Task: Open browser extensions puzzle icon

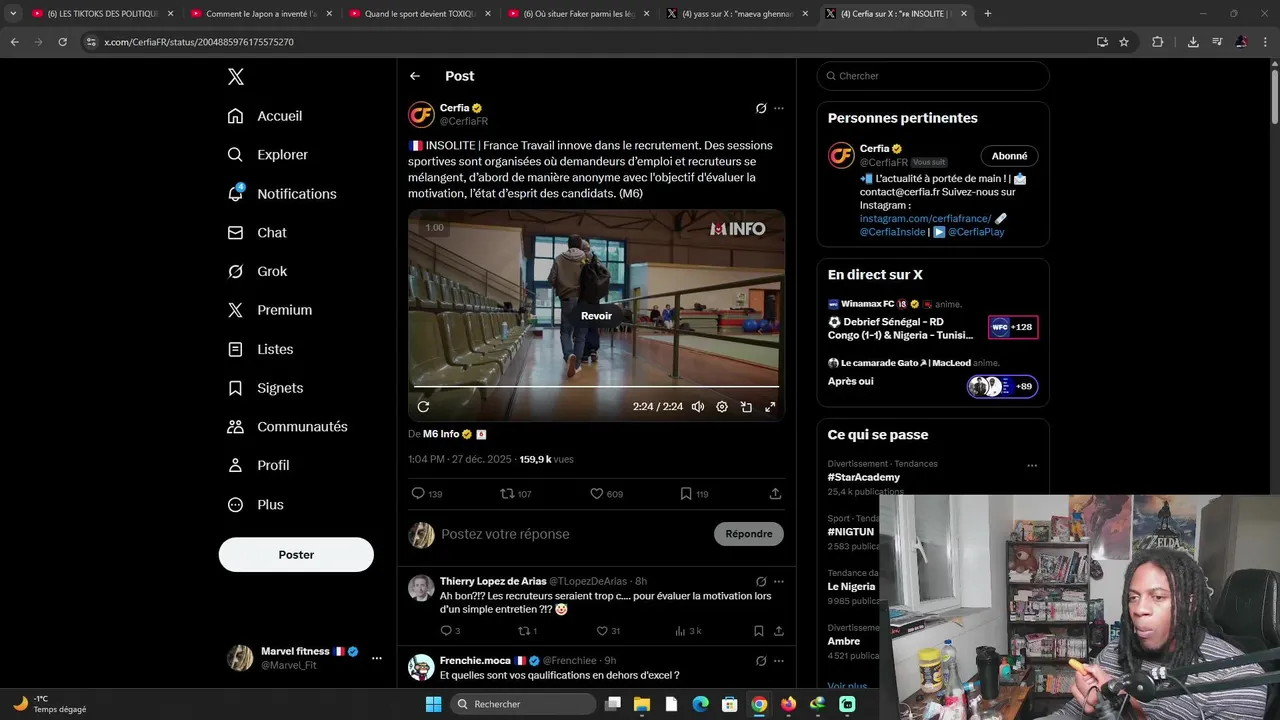Action: tap(1158, 42)
